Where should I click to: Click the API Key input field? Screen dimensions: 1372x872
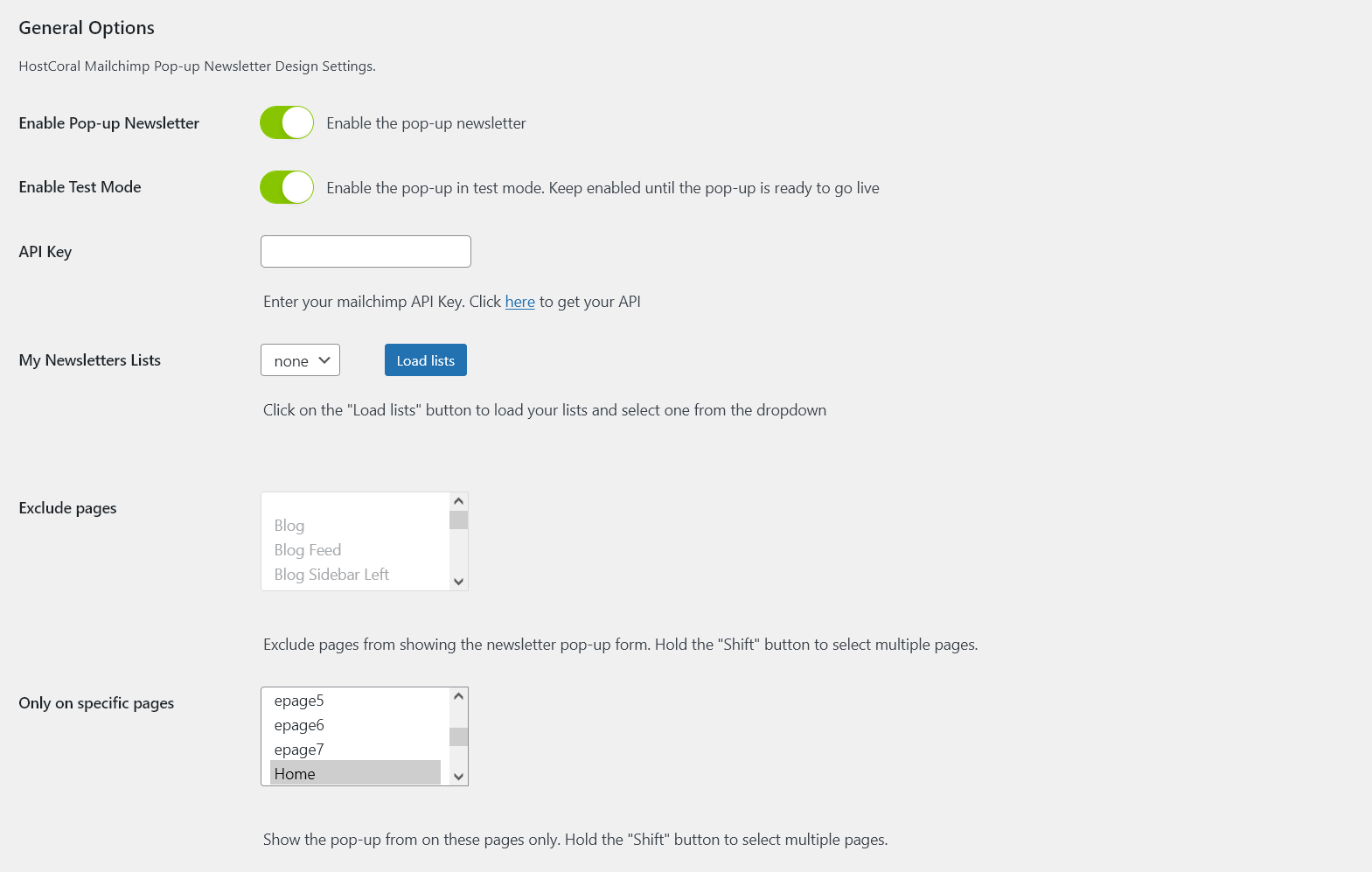point(366,252)
